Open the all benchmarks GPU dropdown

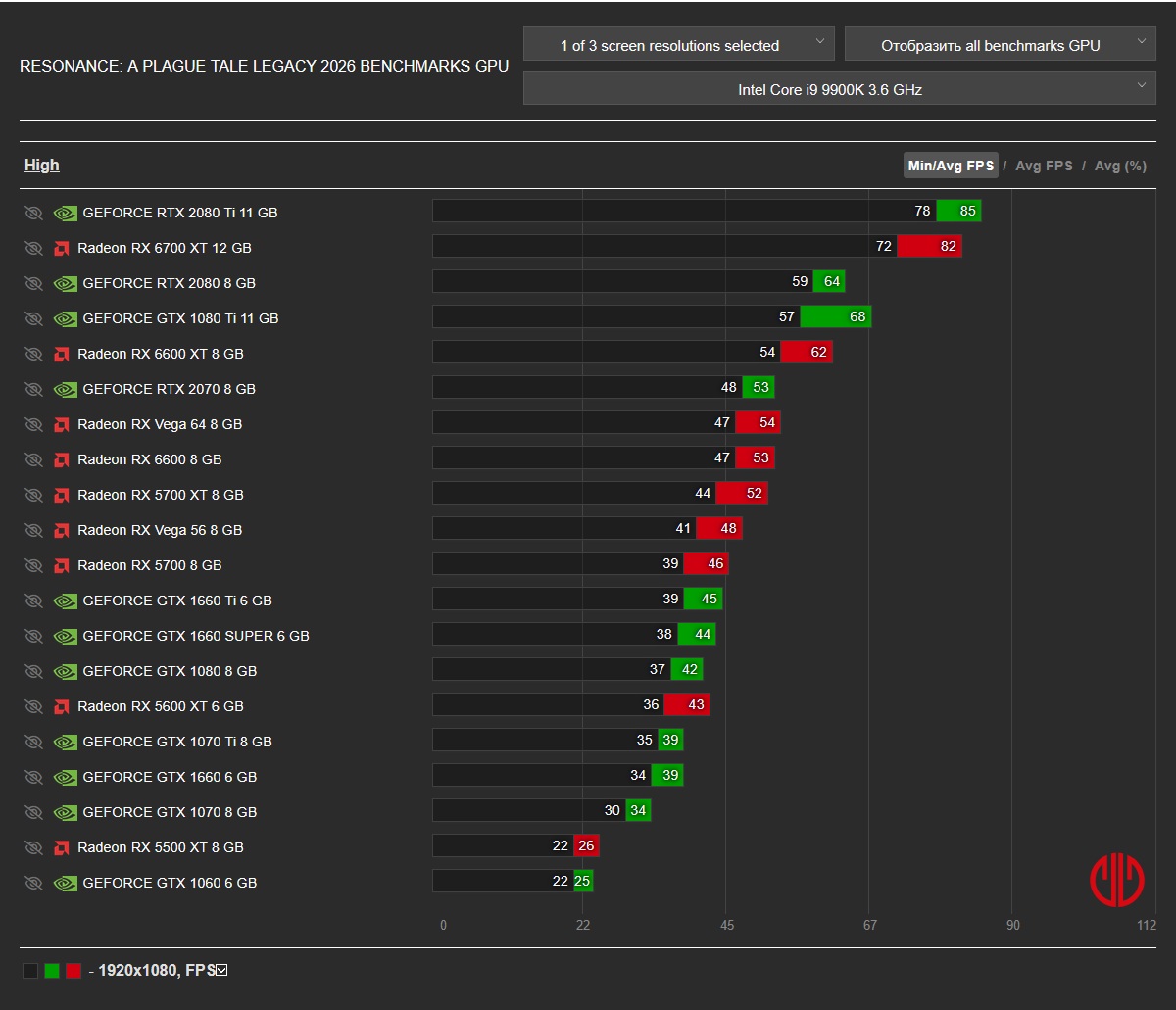click(x=1001, y=45)
